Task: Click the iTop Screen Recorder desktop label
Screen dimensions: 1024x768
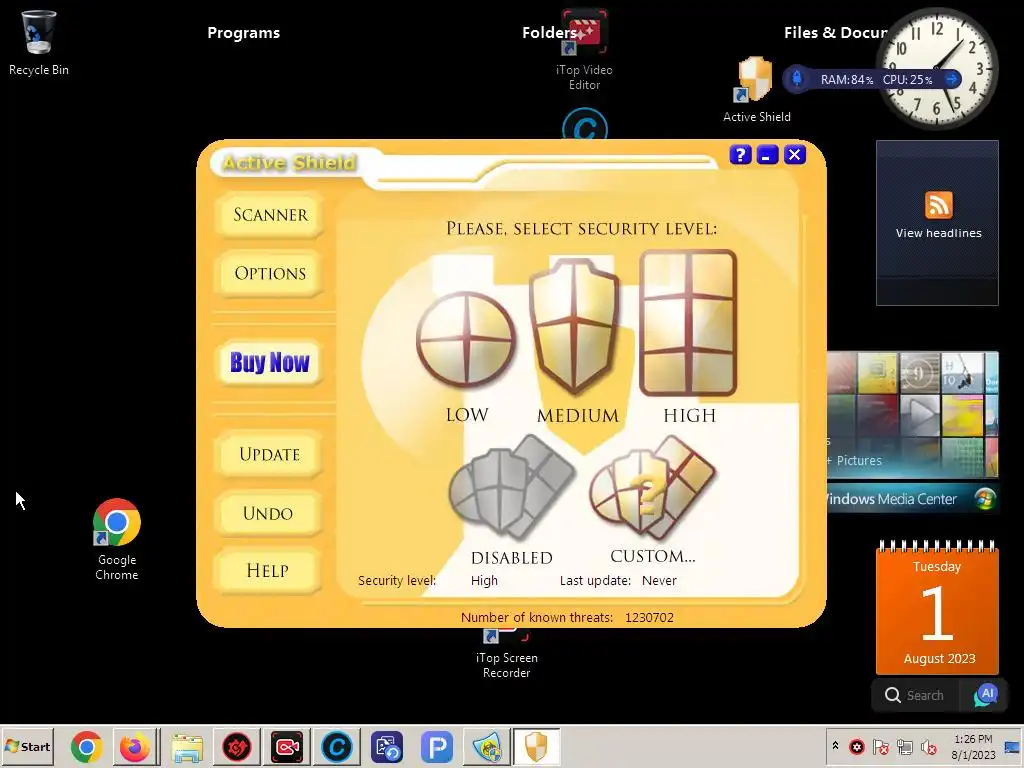Action: coord(506,665)
